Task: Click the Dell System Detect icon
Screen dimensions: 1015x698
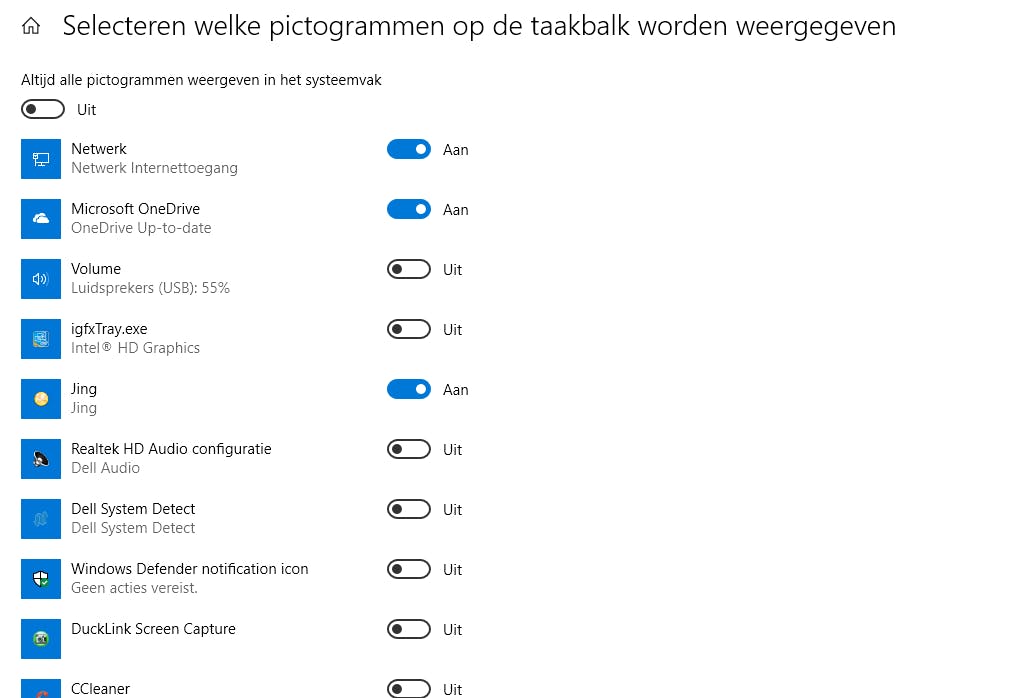Action: (x=41, y=519)
